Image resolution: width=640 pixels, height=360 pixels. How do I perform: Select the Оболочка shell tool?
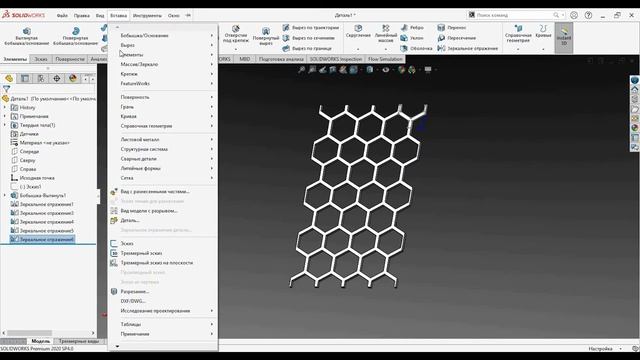click(416, 49)
